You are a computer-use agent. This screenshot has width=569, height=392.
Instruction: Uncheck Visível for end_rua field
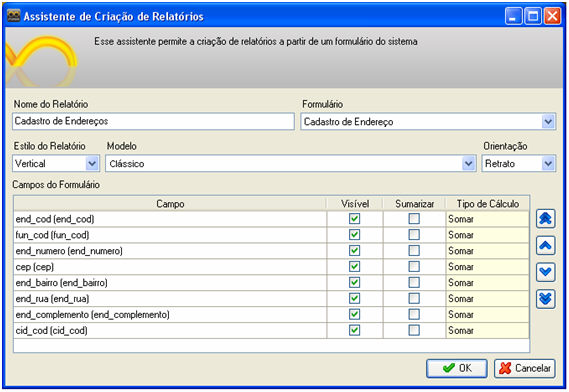[x=355, y=298]
